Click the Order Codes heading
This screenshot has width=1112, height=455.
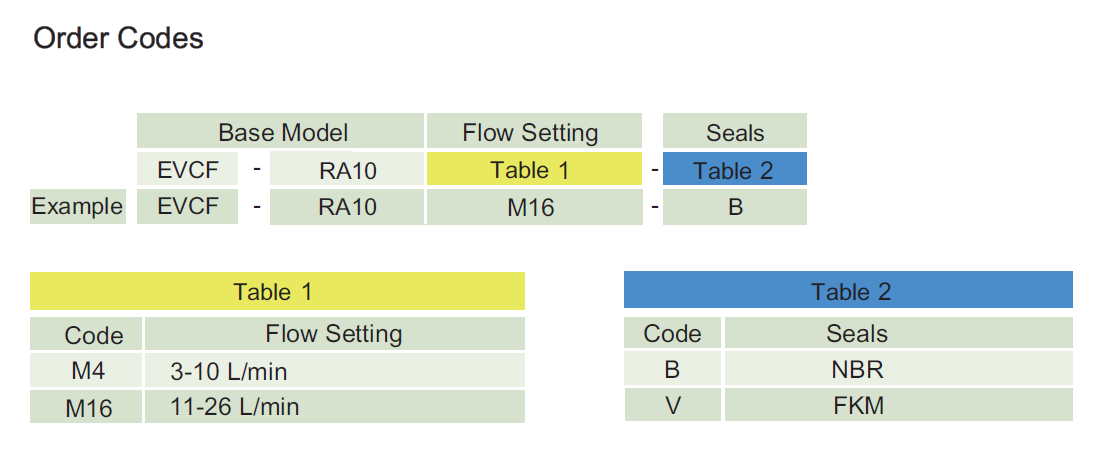tap(119, 39)
